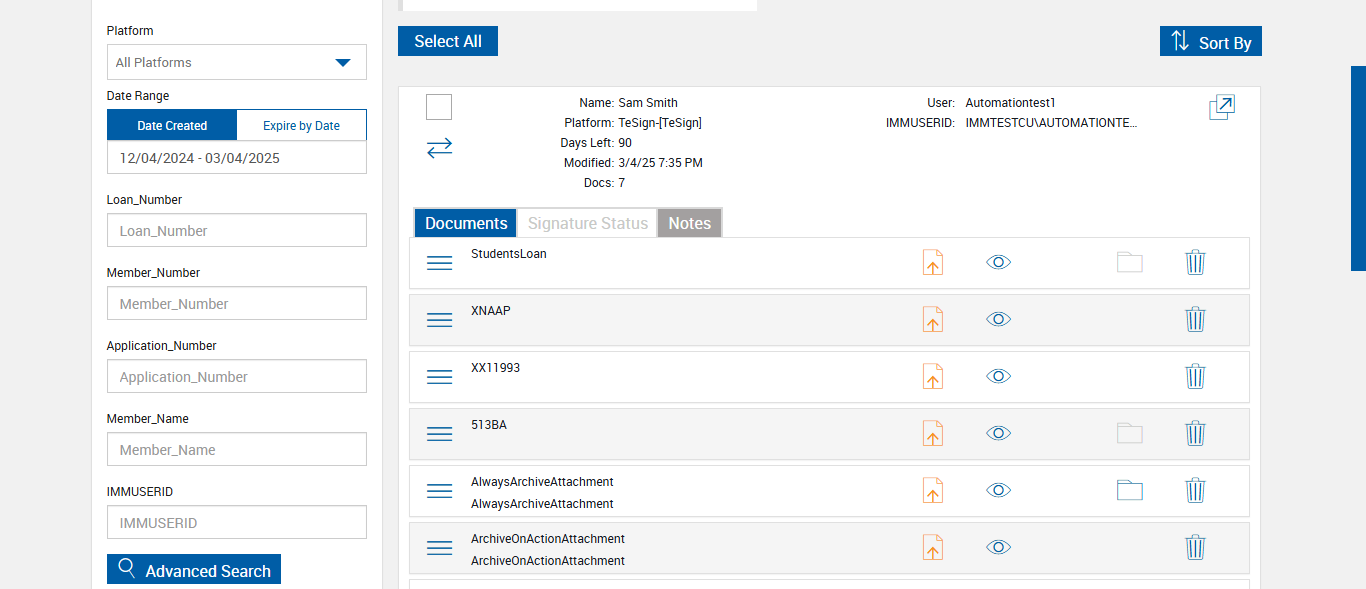Click the Member_Name input field
This screenshot has height=589, width=1366.
tap(237, 449)
